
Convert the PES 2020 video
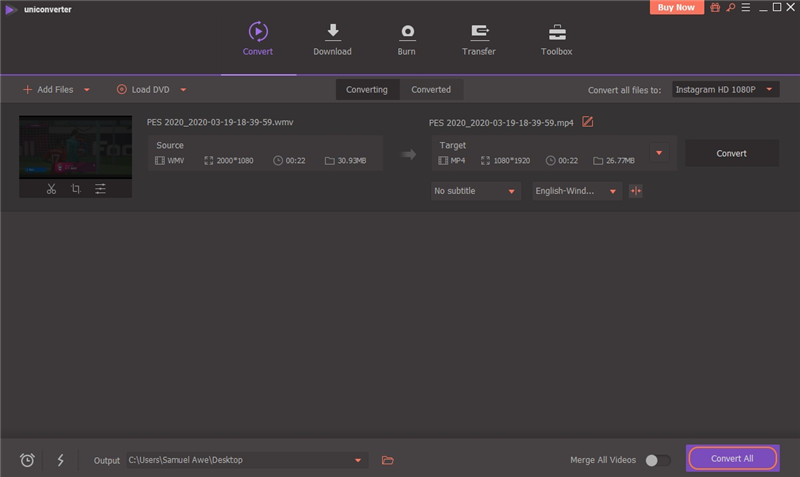(x=732, y=154)
